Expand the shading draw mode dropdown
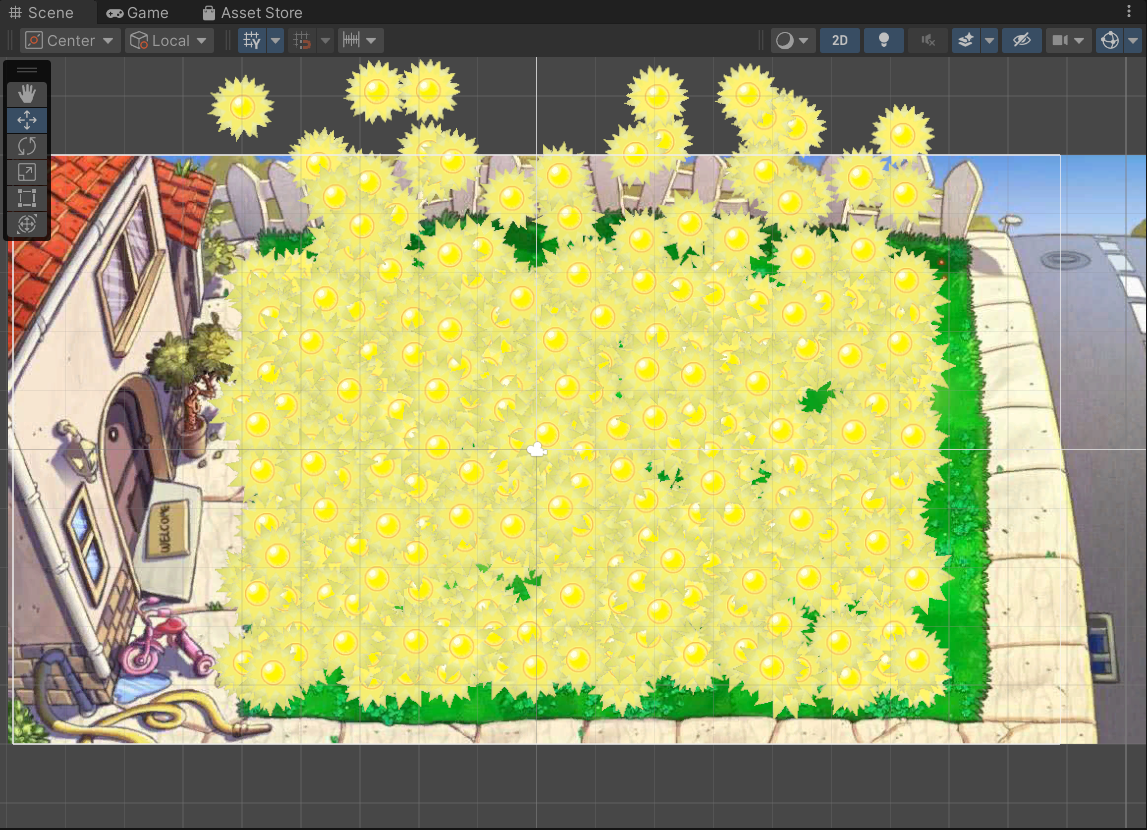1147x830 pixels. click(793, 41)
